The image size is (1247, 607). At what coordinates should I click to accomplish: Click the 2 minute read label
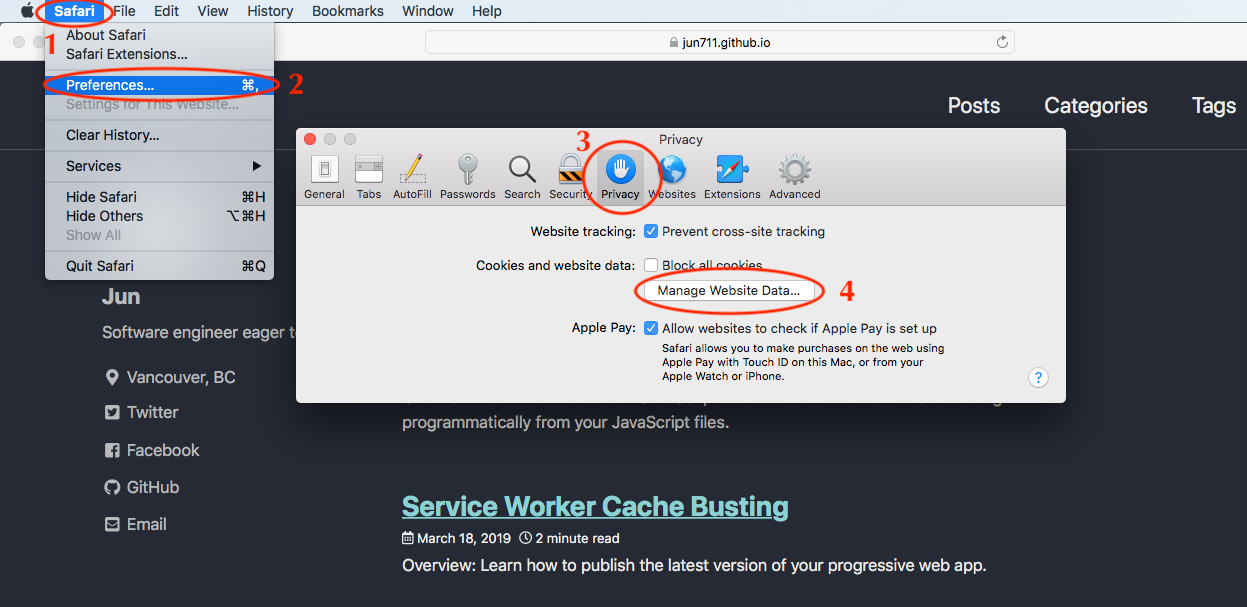point(578,538)
